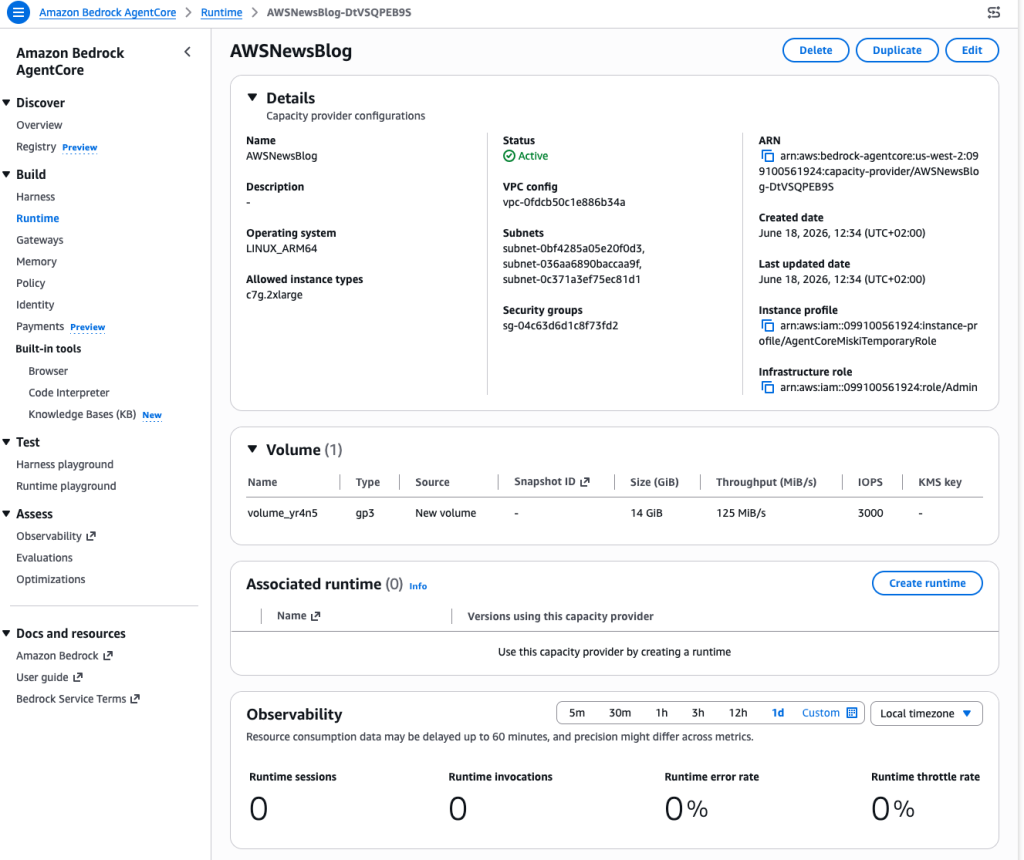1024x860 pixels.
Task: Open the Custom range calendar icon
Action: (852, 712)
